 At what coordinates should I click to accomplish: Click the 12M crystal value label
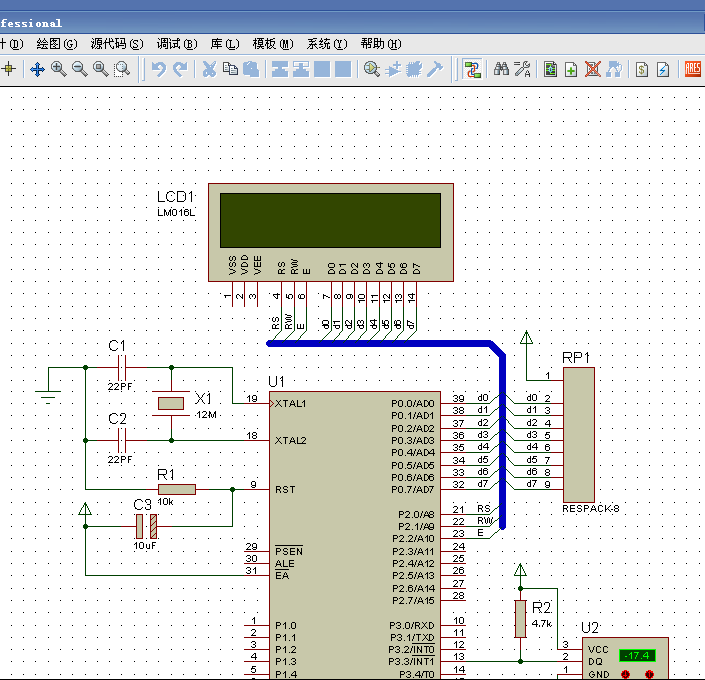[206, 415]
